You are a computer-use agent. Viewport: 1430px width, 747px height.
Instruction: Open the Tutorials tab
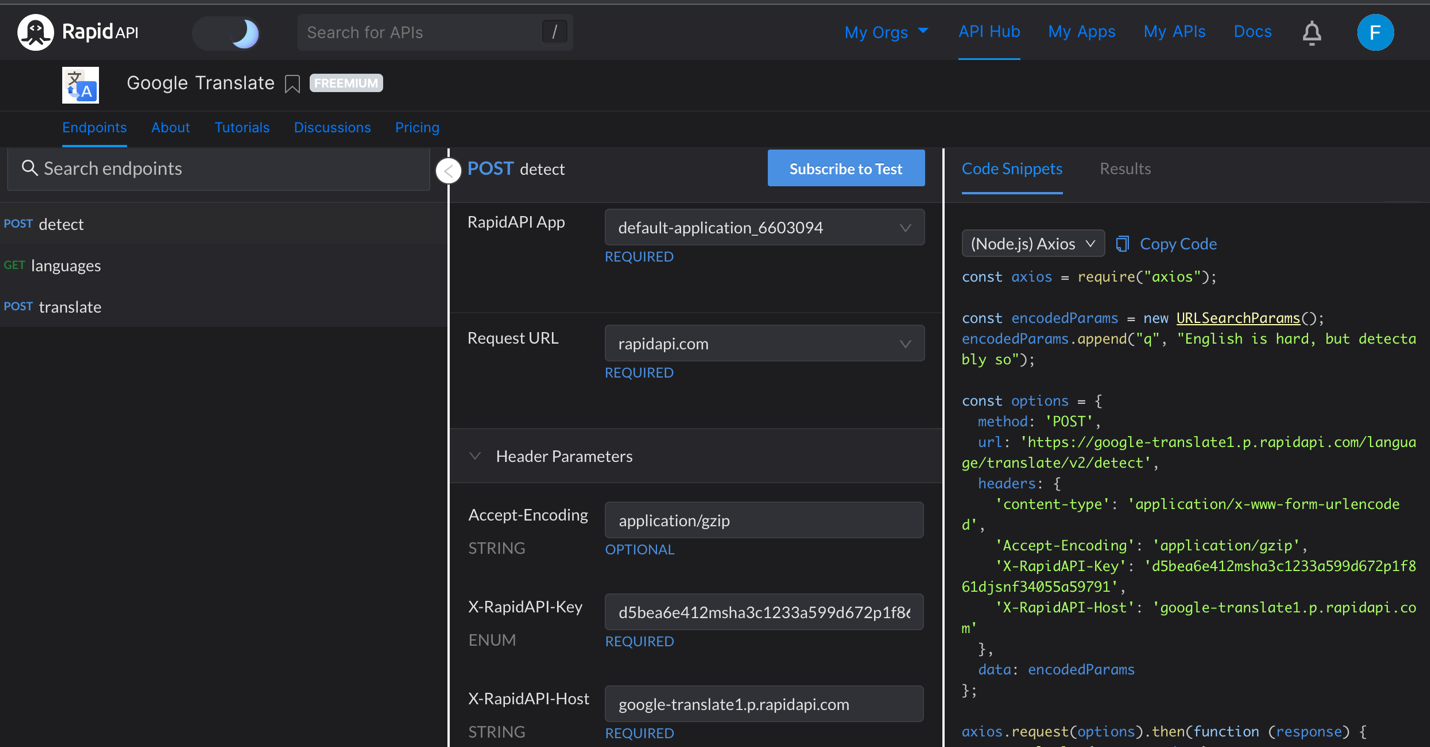point(242,128)
